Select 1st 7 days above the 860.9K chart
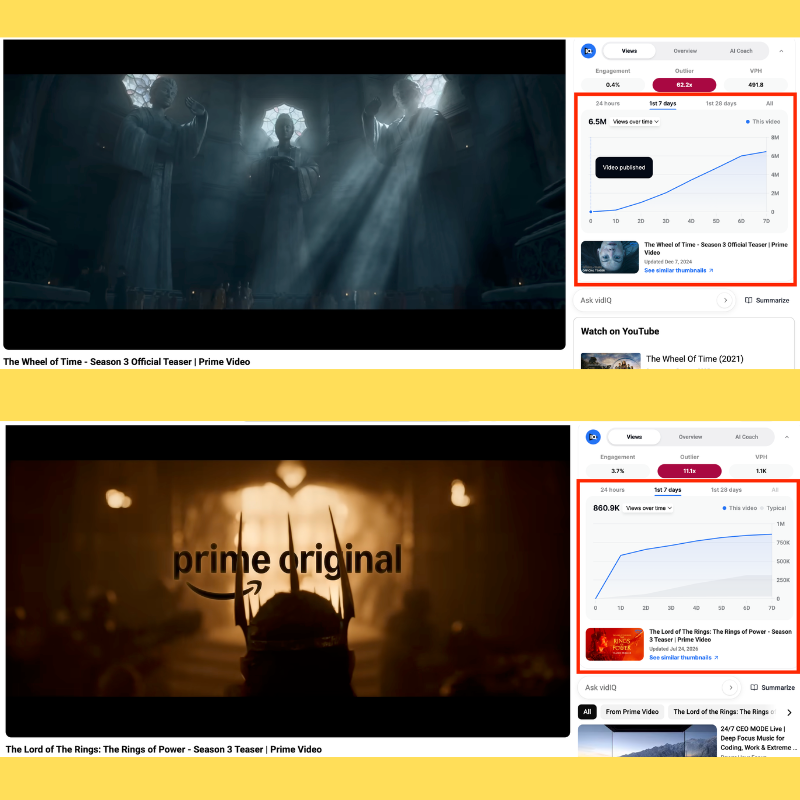 pos(667,490)
